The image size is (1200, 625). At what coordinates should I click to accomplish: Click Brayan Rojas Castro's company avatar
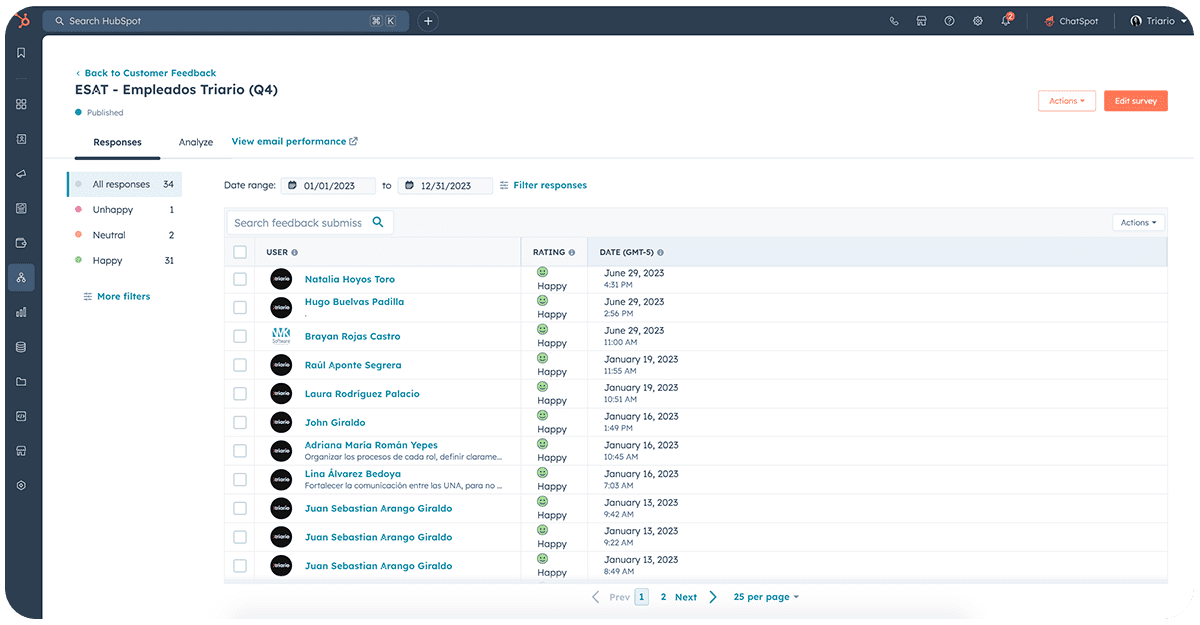(x=281, y=336)
